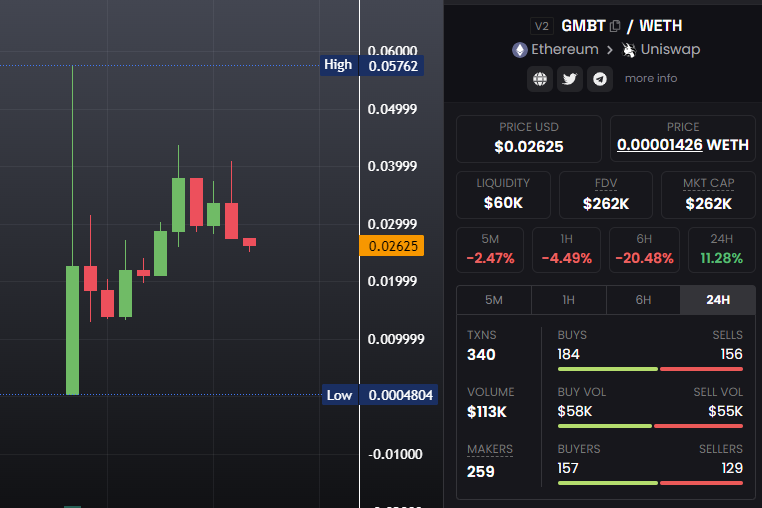Select the 6H stats tab
Viewport: 762px width, 508px height.
643,300
